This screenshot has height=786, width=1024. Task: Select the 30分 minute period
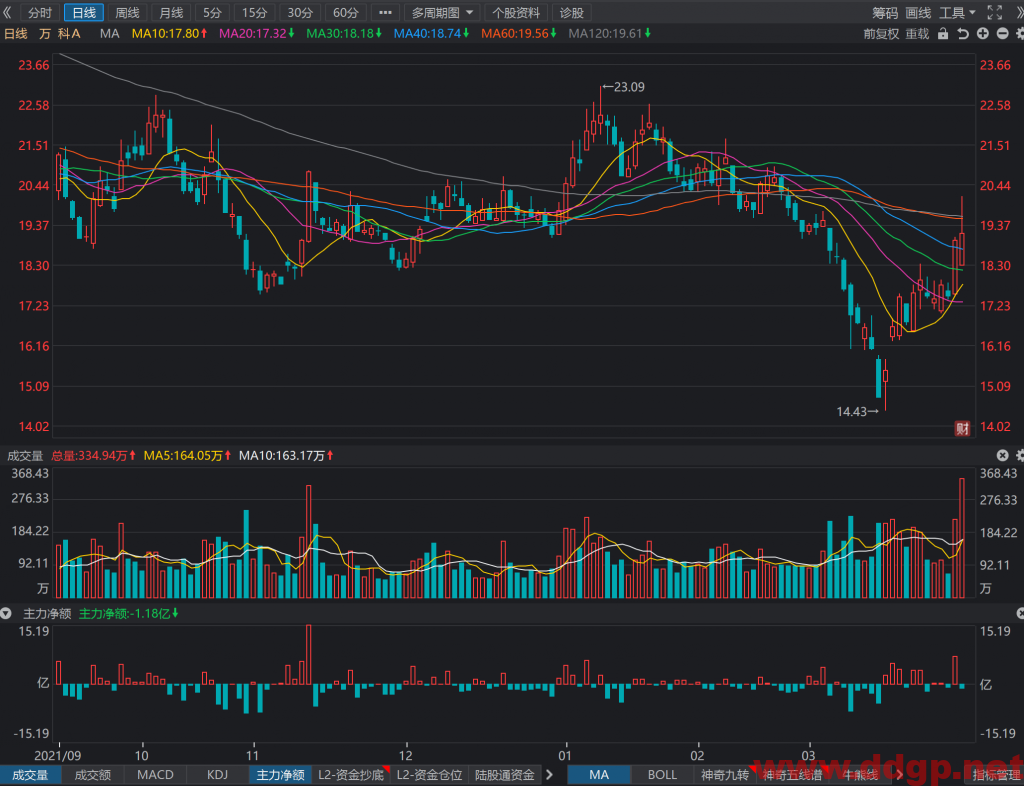300,12
